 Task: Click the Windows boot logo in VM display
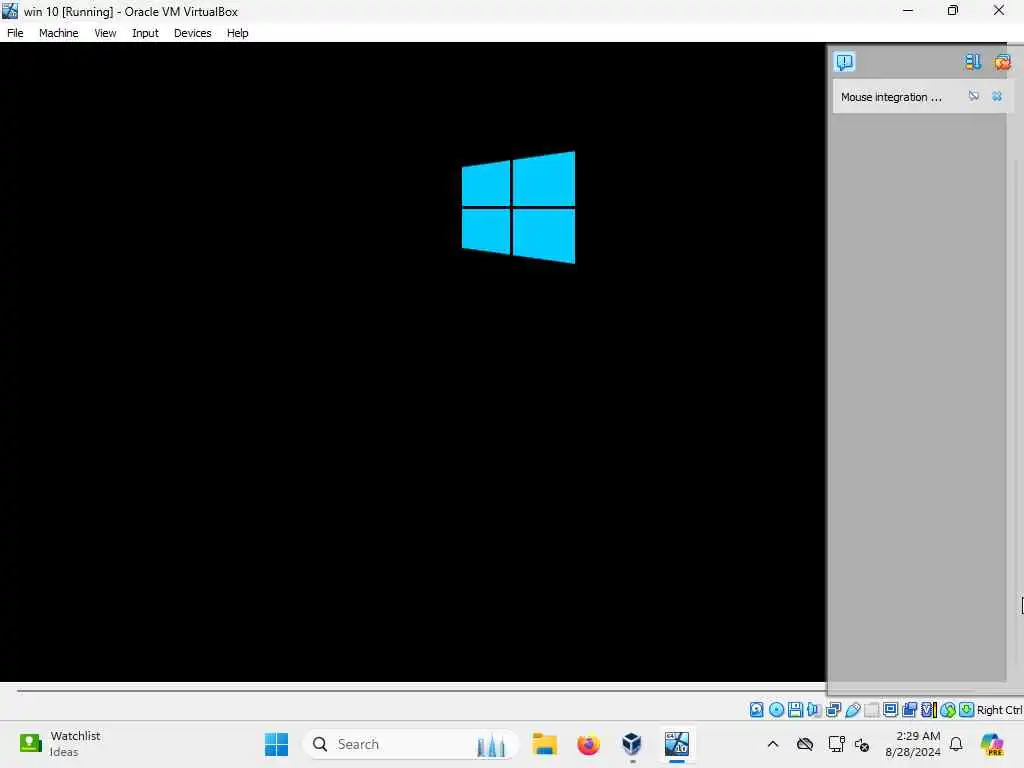point(519,207)
